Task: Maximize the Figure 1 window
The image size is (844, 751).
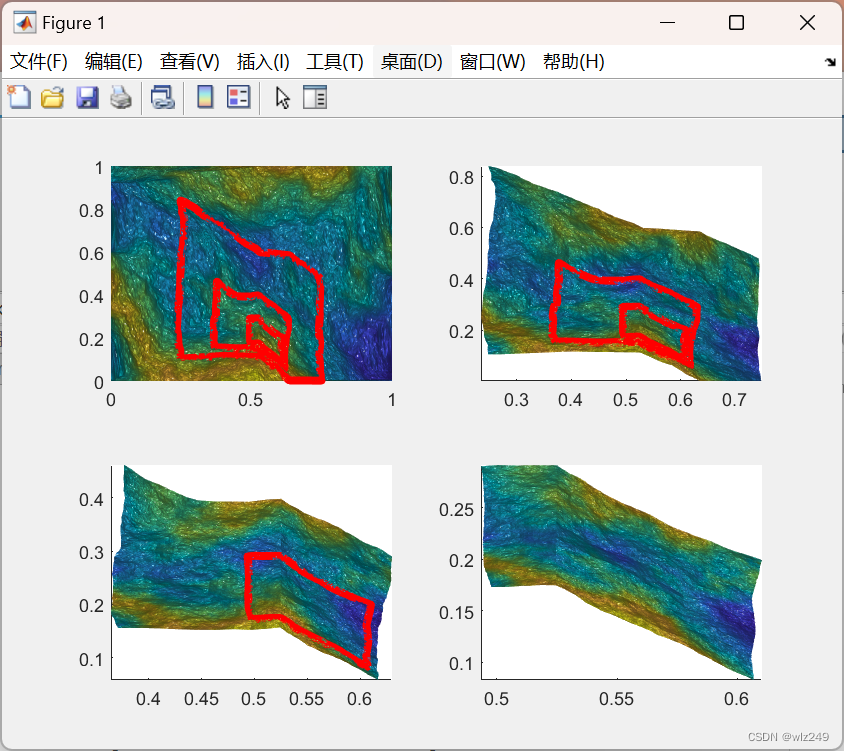Action: click(x=736, y=23)
